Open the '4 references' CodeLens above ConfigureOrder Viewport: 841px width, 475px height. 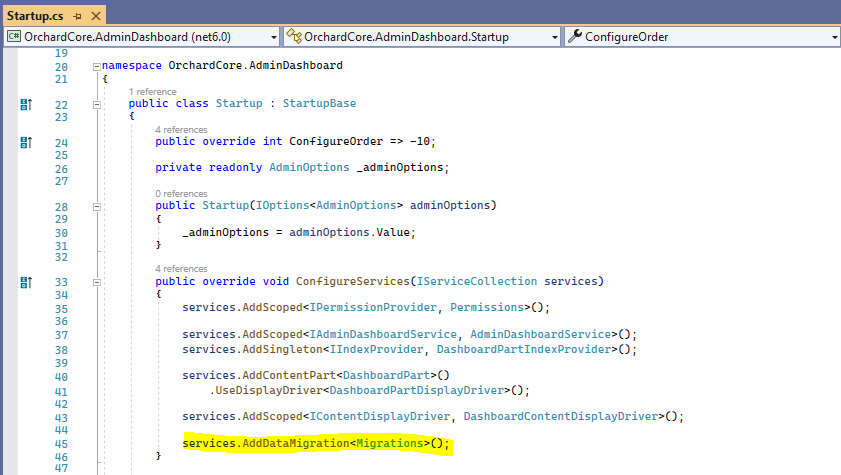click(x=181, y=130)
